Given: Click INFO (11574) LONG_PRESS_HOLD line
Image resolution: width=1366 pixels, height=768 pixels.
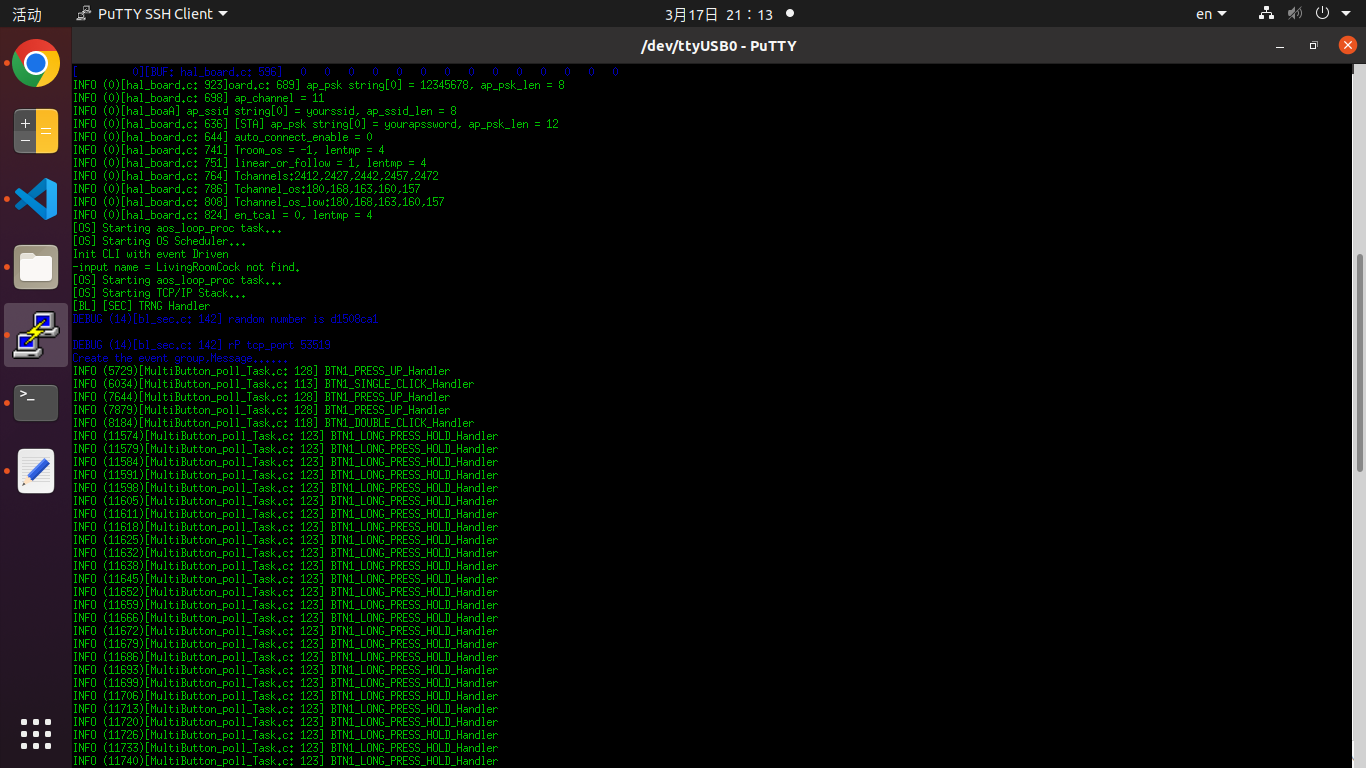Looking at the screenshot, I should pos(285,436).
